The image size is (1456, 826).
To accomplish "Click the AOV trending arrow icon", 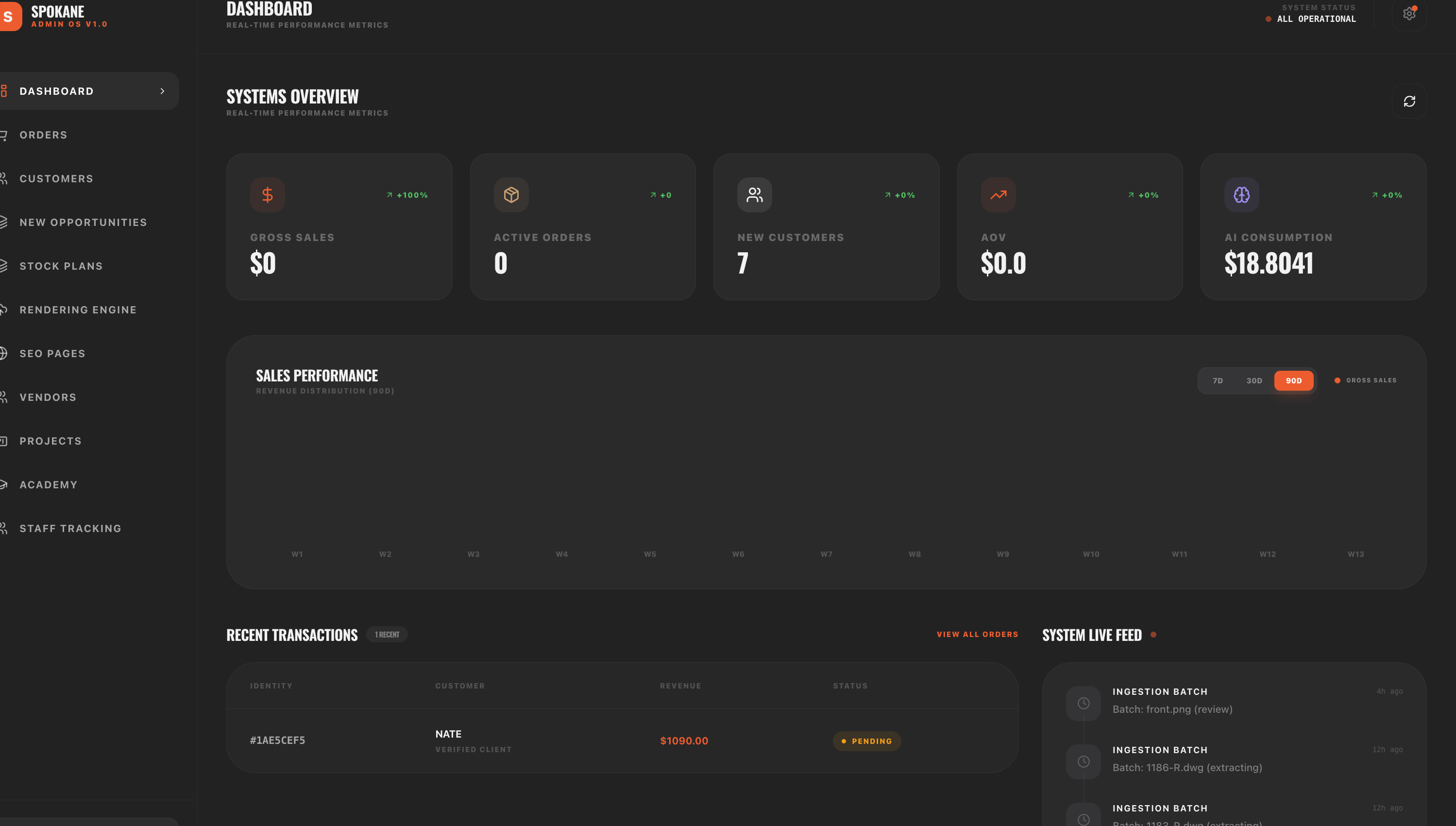I will [x=998, y=194].
